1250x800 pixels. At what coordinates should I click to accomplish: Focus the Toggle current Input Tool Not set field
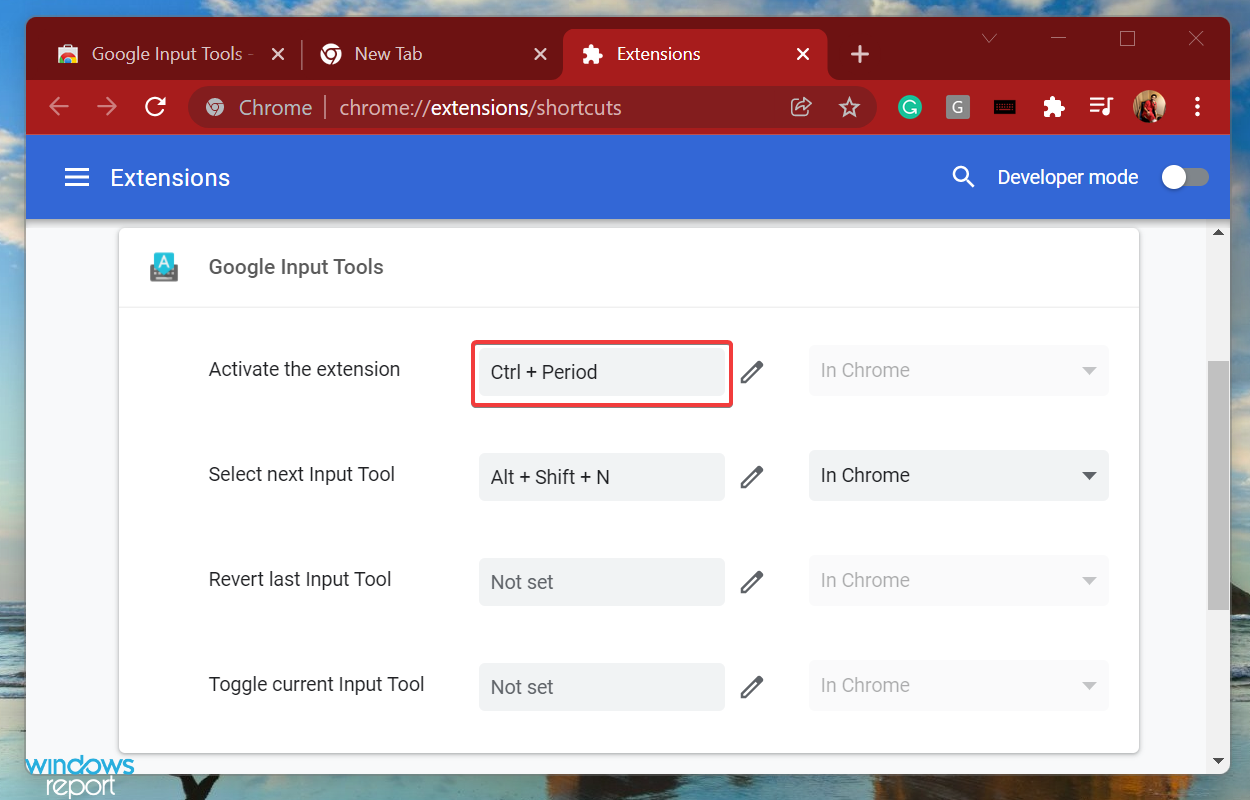click(602, 687)
